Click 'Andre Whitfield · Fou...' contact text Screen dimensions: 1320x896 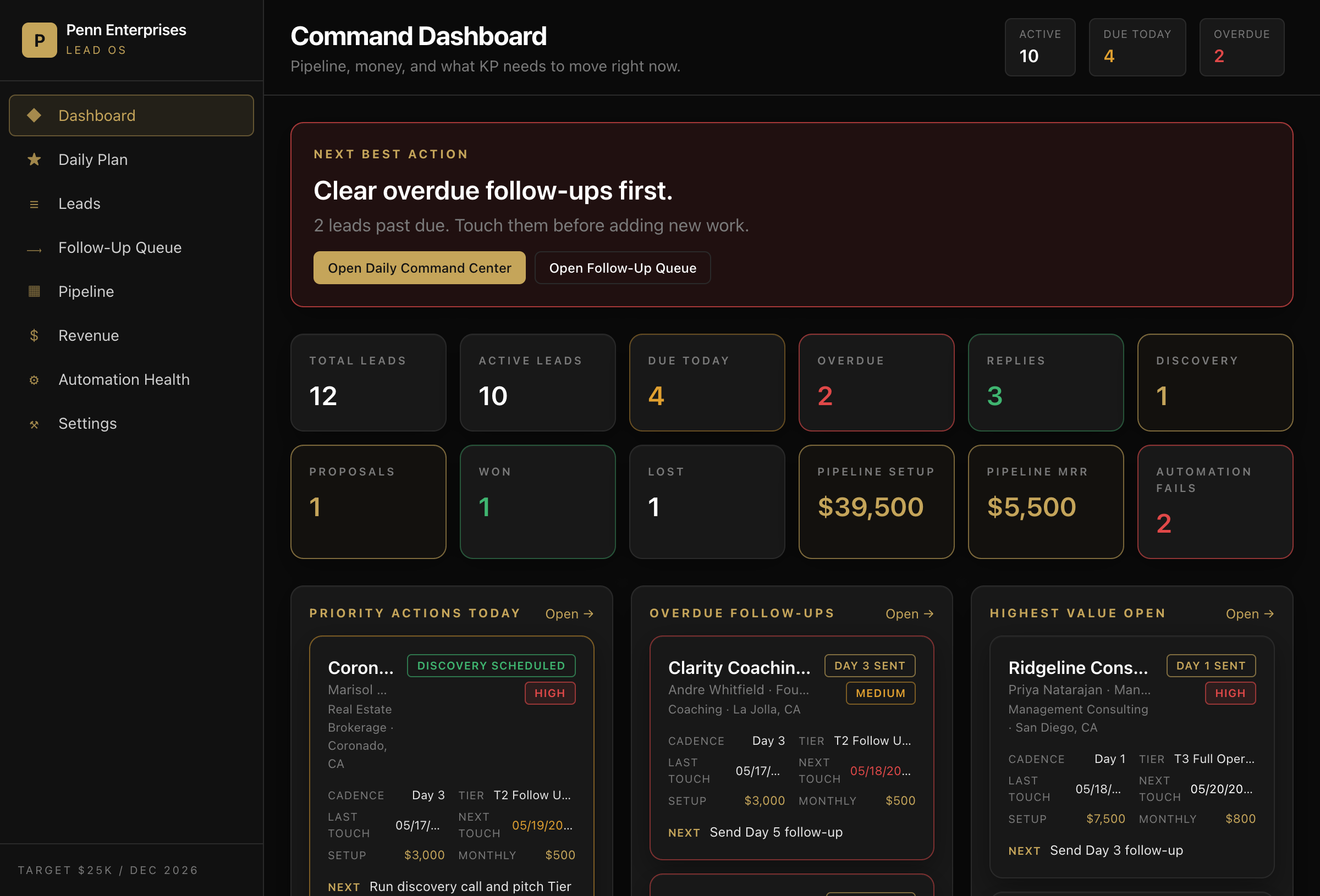tap(739, 690)
